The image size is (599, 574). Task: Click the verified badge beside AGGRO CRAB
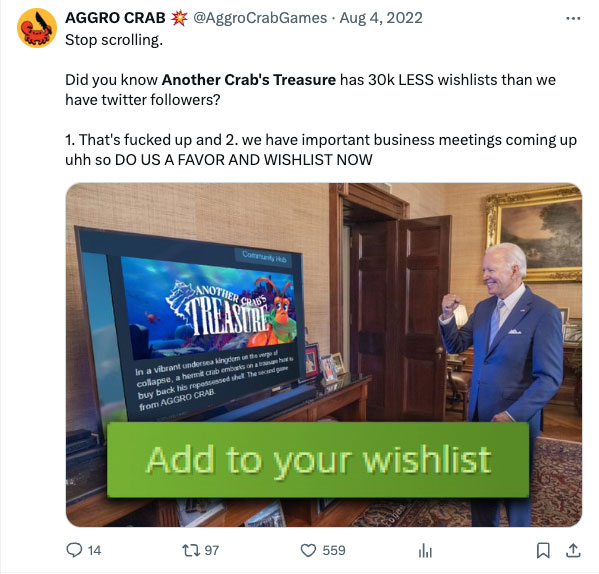tap(179, 18)
